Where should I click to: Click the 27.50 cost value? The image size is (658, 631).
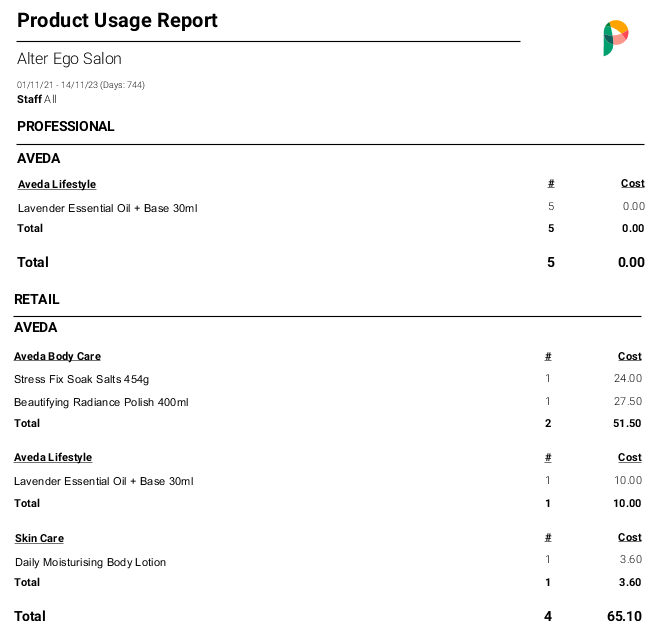629,402
